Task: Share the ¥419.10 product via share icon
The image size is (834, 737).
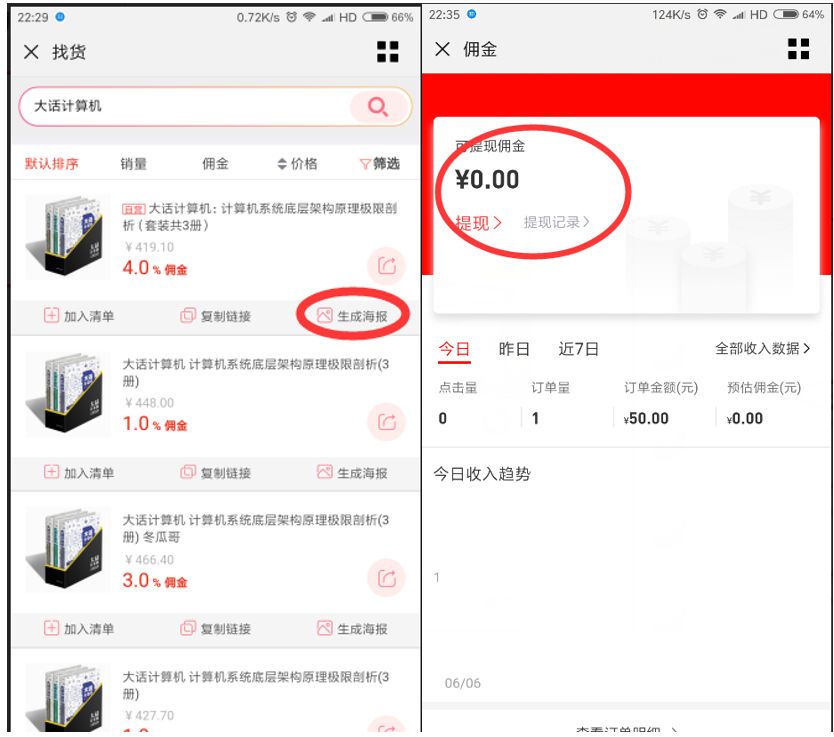Action: coord(387,265)
